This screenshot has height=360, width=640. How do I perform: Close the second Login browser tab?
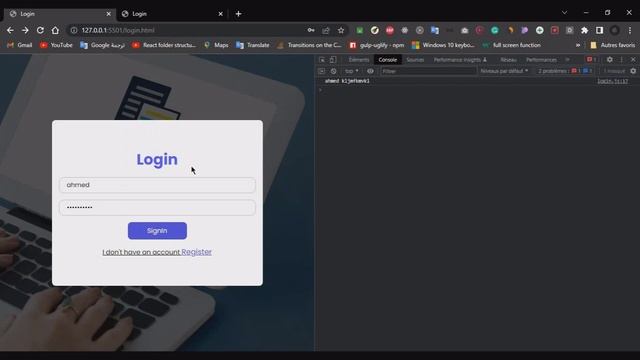coord(220,14)
